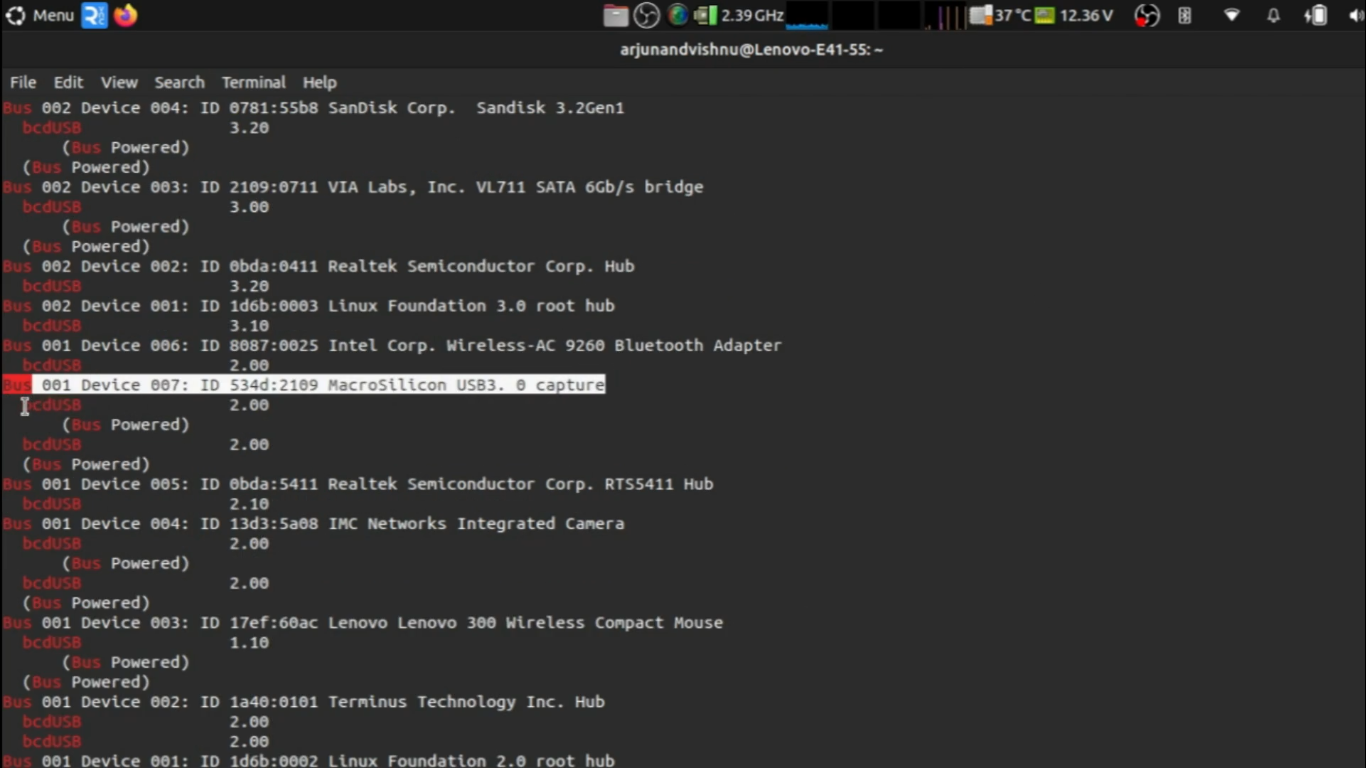Screen dimensions: 1366x768
Task: Open the file manager icon in the panel
Action: click(615, 15)
